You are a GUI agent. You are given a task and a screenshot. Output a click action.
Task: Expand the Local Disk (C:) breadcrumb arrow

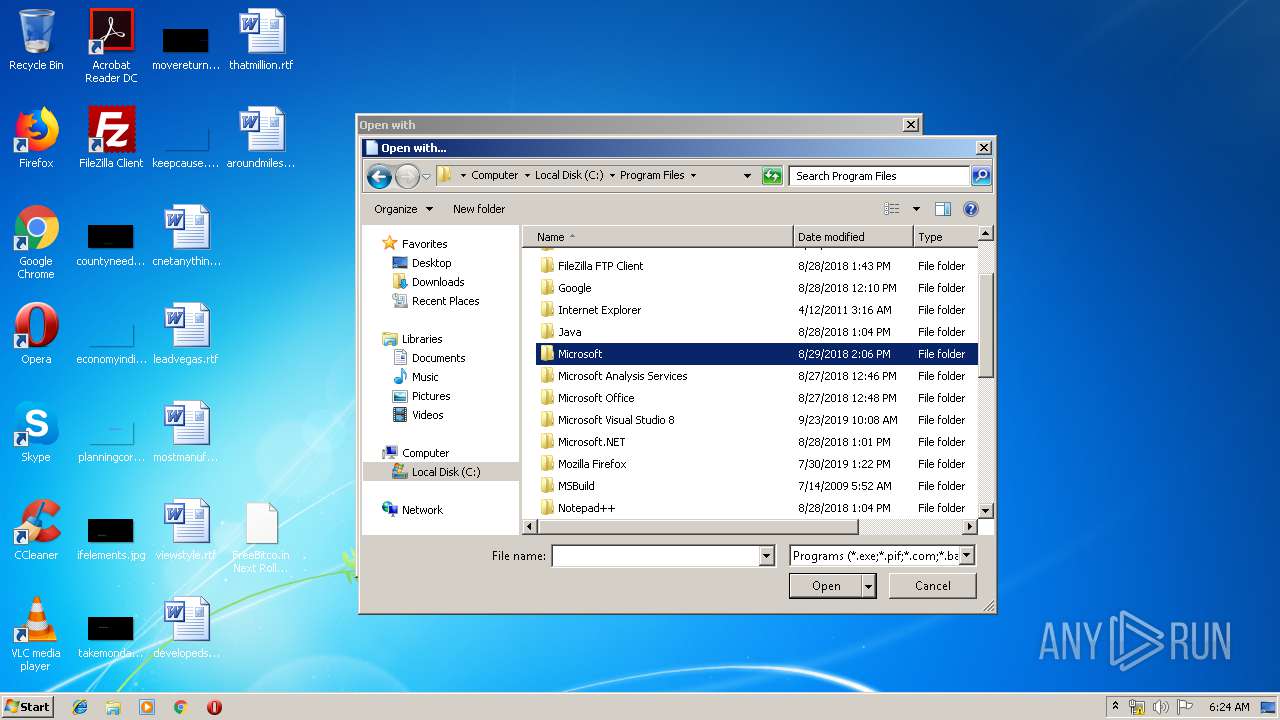pyautogui.click(x=612, y=175)
